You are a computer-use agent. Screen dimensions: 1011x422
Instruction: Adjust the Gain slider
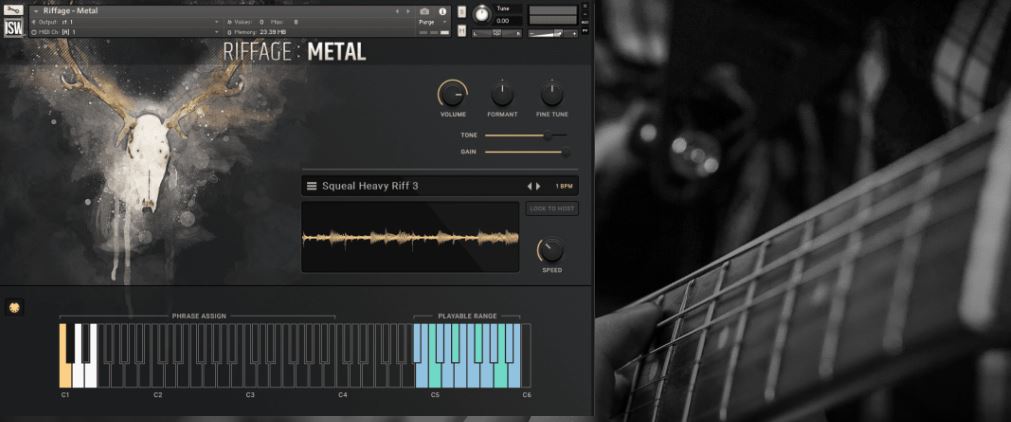pyautogui.click(x=527, y=152)
